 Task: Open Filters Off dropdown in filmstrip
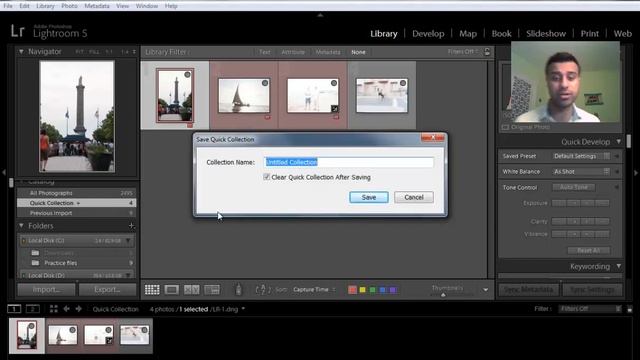click(590, 309)
